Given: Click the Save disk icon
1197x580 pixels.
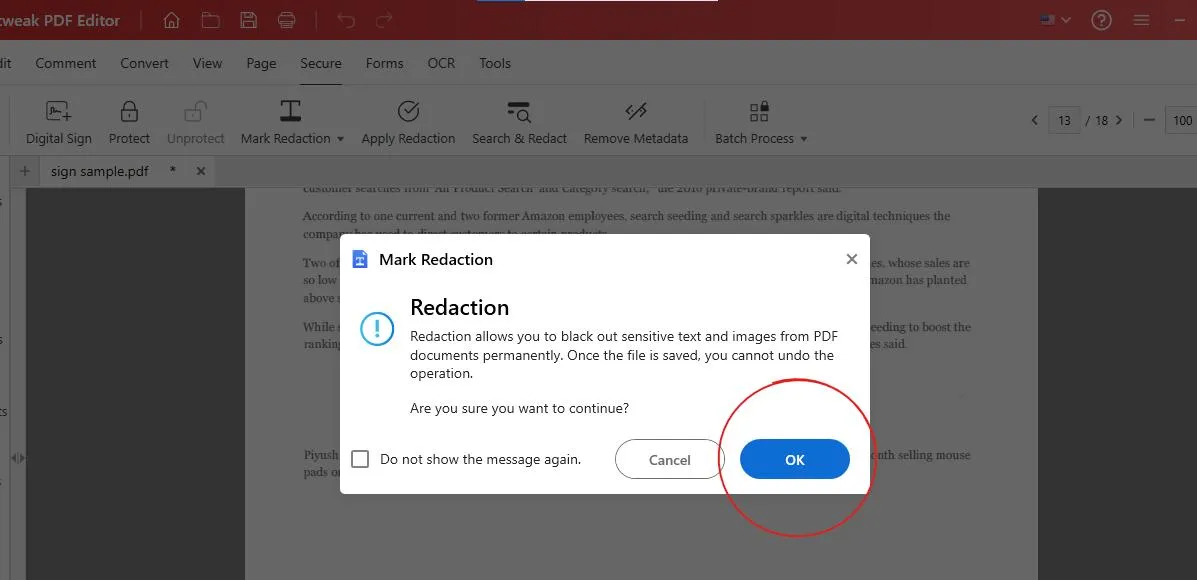Looking at the screenshot, I should point(248,20).
